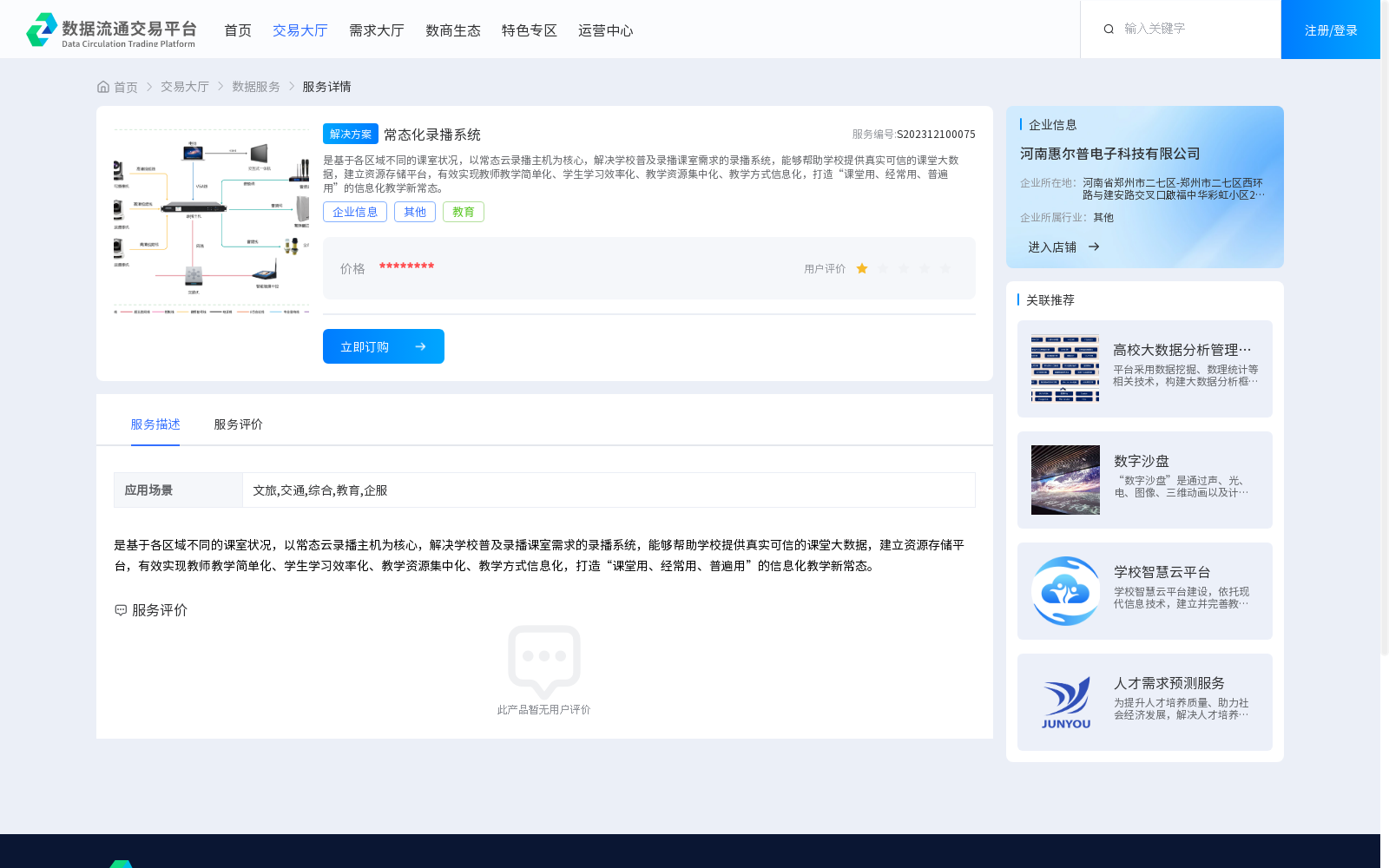Go to 交易大厅 breadcrumb link

click(x=185, y=87)
